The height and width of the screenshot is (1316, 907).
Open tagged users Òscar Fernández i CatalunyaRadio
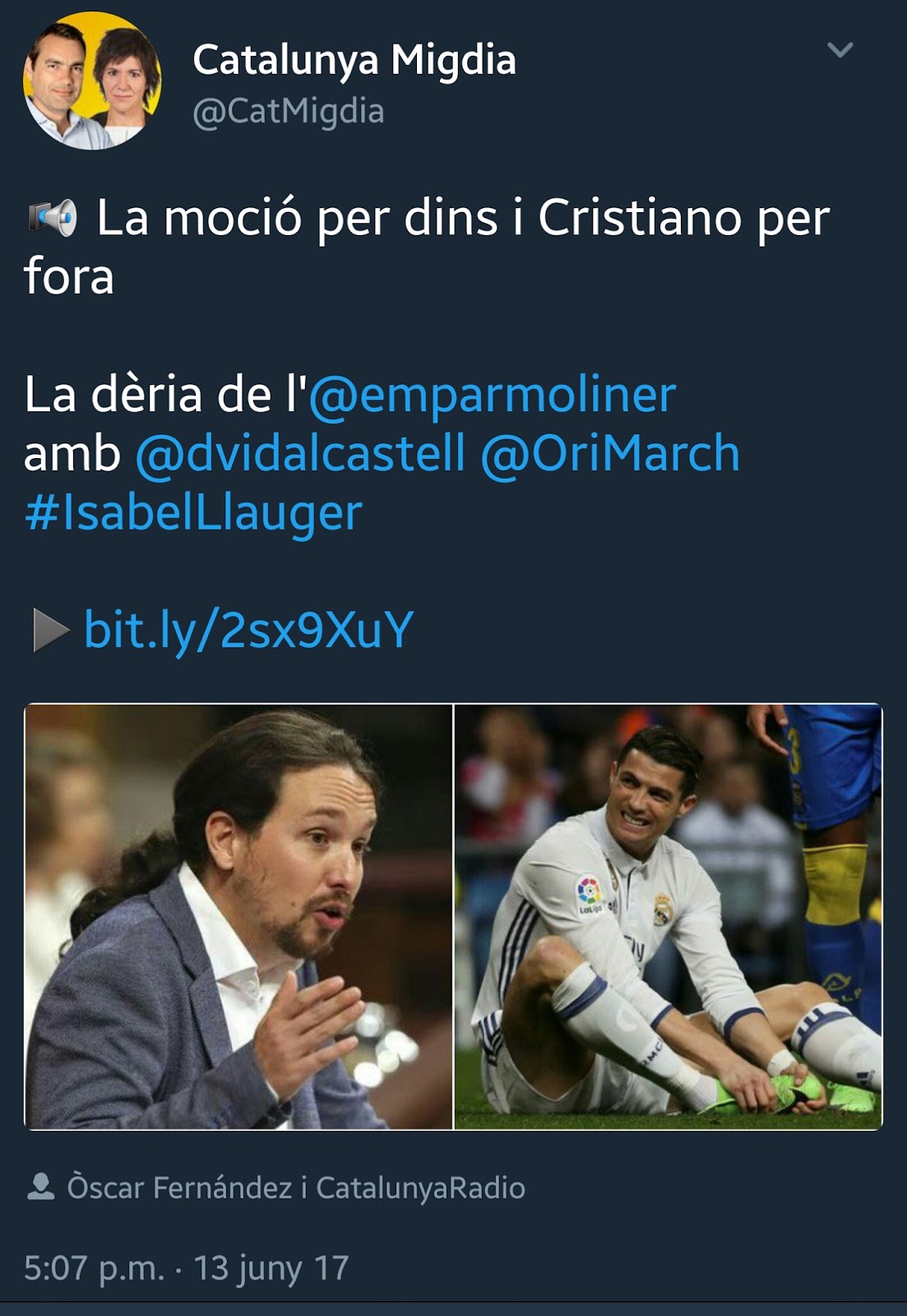point(296,1189)
